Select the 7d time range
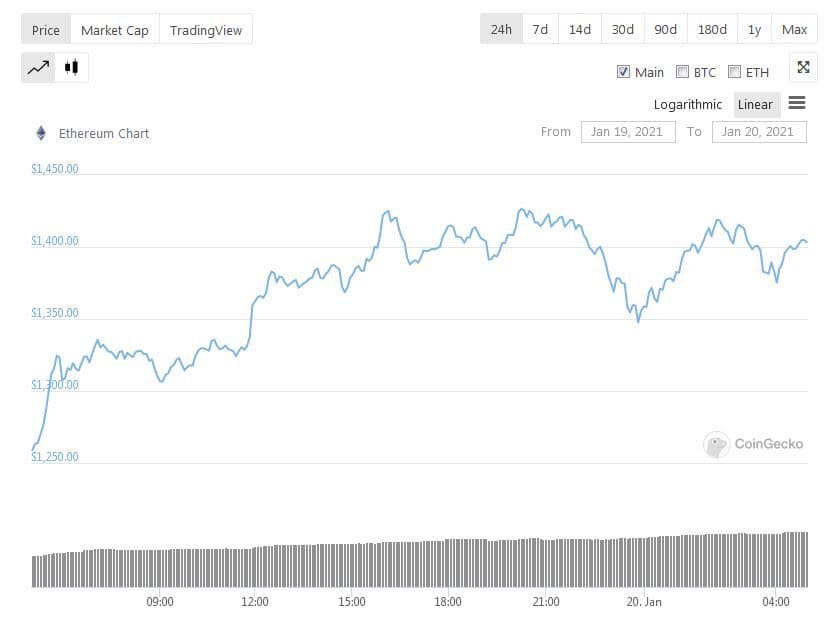The height and width of the screenshot is (618, 832). (x=540, y=29)
